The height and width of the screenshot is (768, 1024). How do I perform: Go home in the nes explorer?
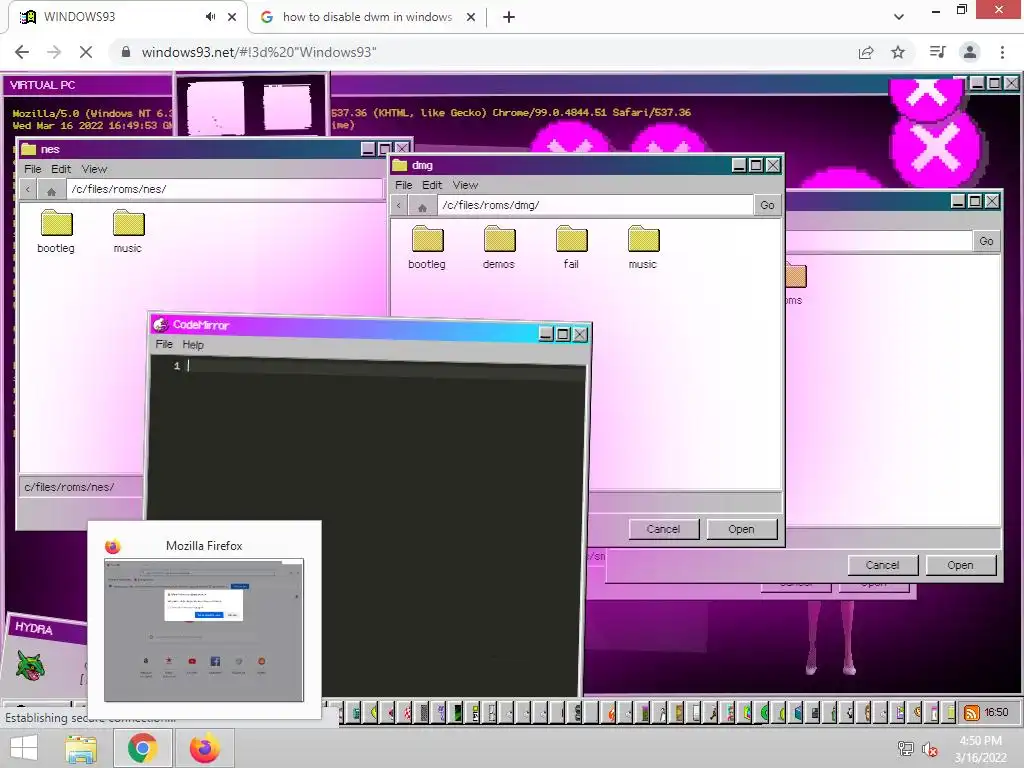51,190
